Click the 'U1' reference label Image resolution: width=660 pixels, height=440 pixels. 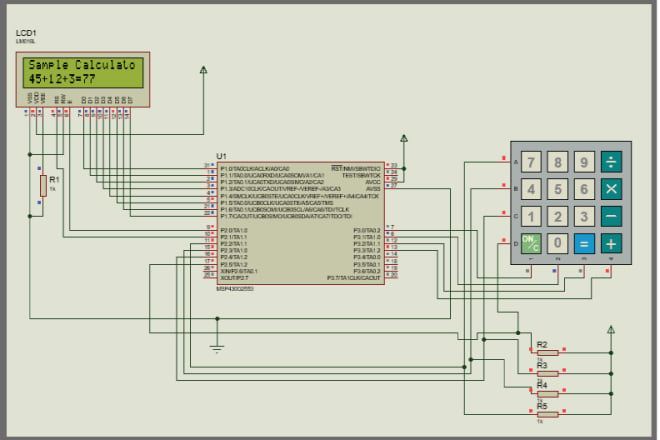[x=221, y=156]
